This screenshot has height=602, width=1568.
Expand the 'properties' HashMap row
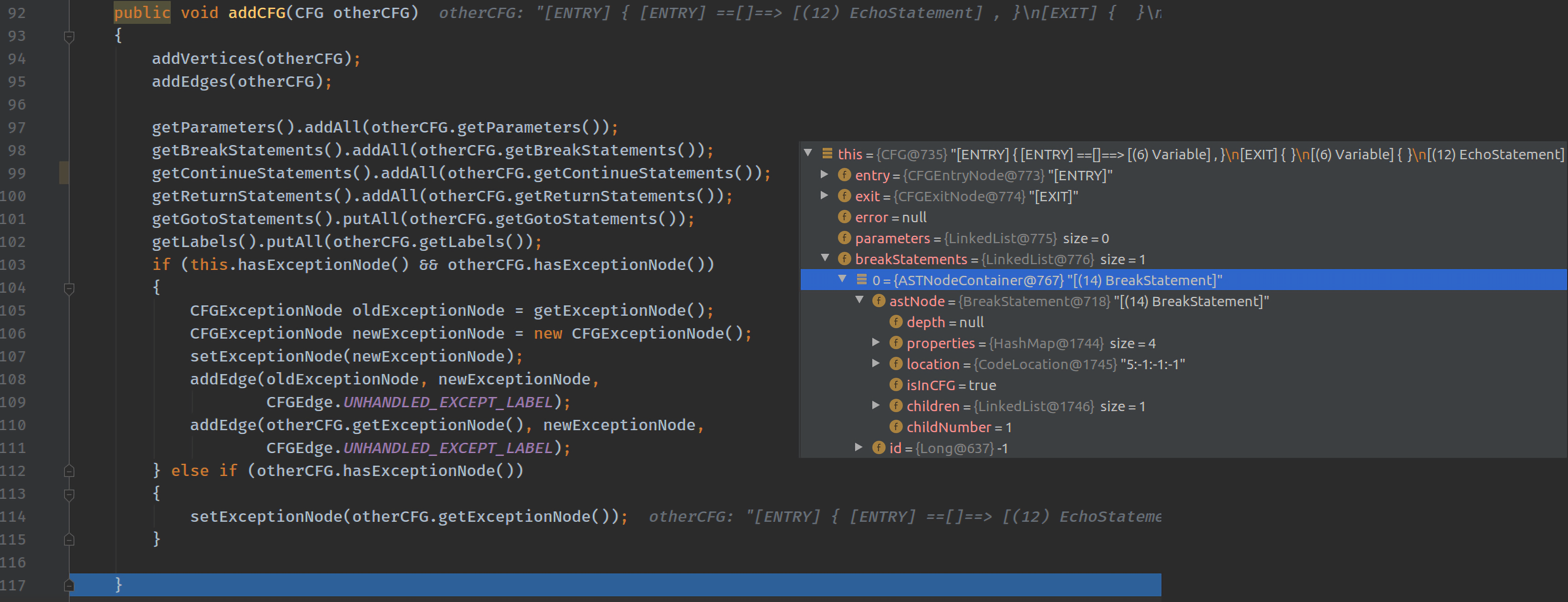[x=876, y=342]
